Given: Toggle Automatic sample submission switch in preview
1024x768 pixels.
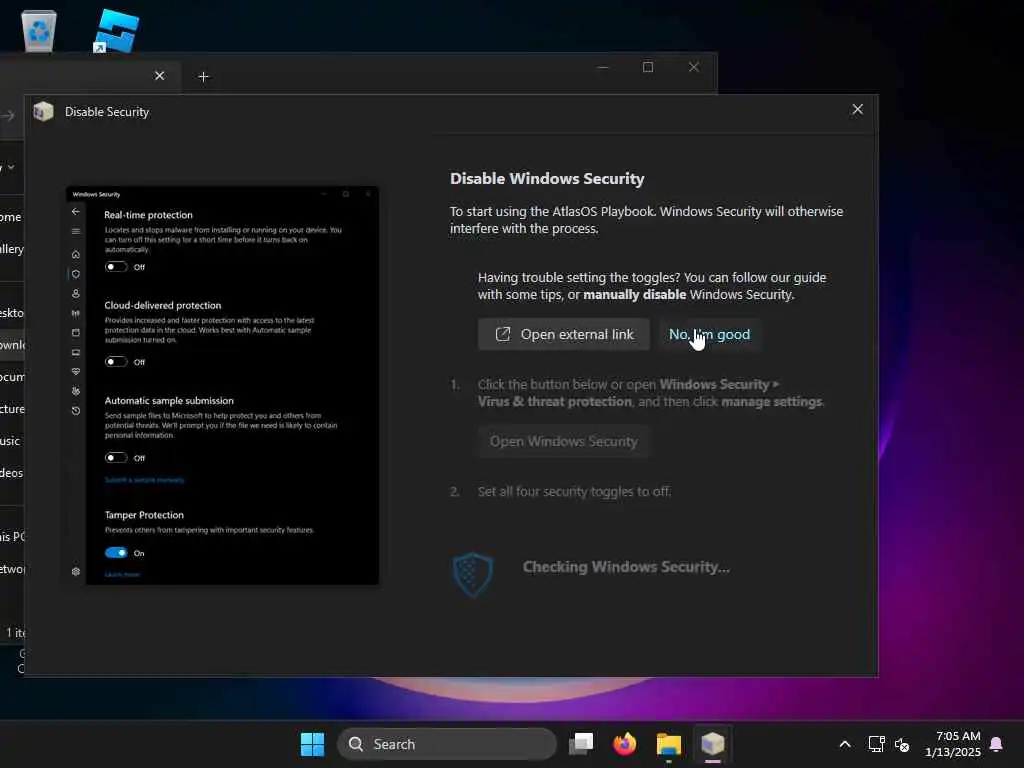Looking at the screenshot, I should tap(116, 458).
